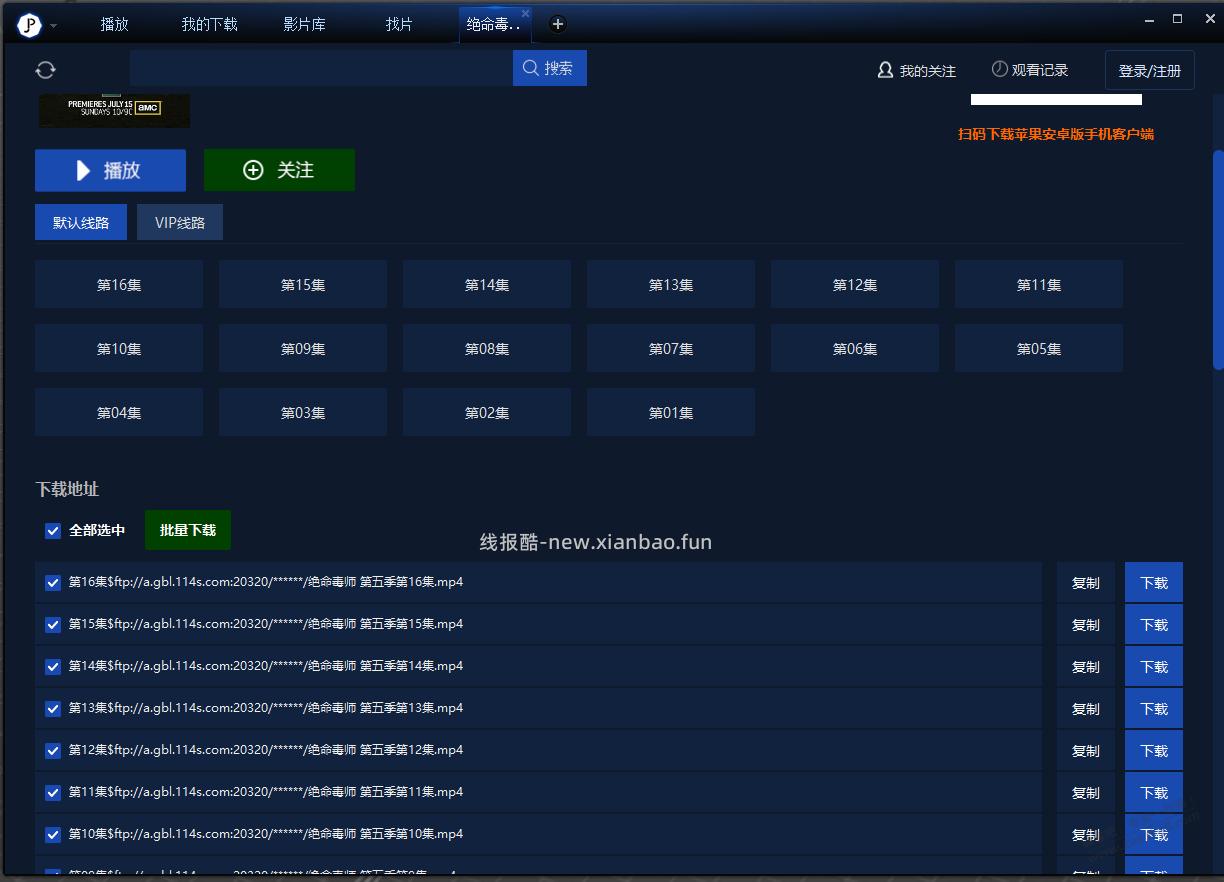The height and width of the screenshot is (882, 1224).
Task: Select the 默认线路 tab
Action: (x=81, y=223)
